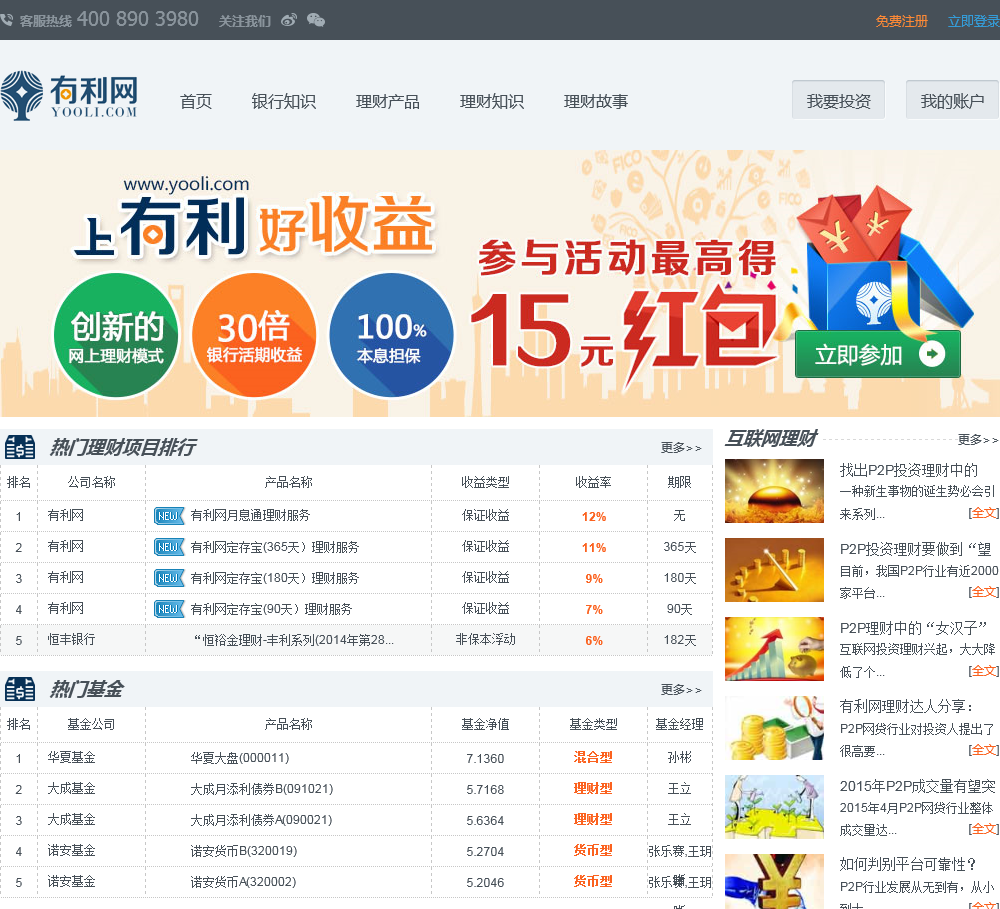Click the phone hotline icon

7,20
